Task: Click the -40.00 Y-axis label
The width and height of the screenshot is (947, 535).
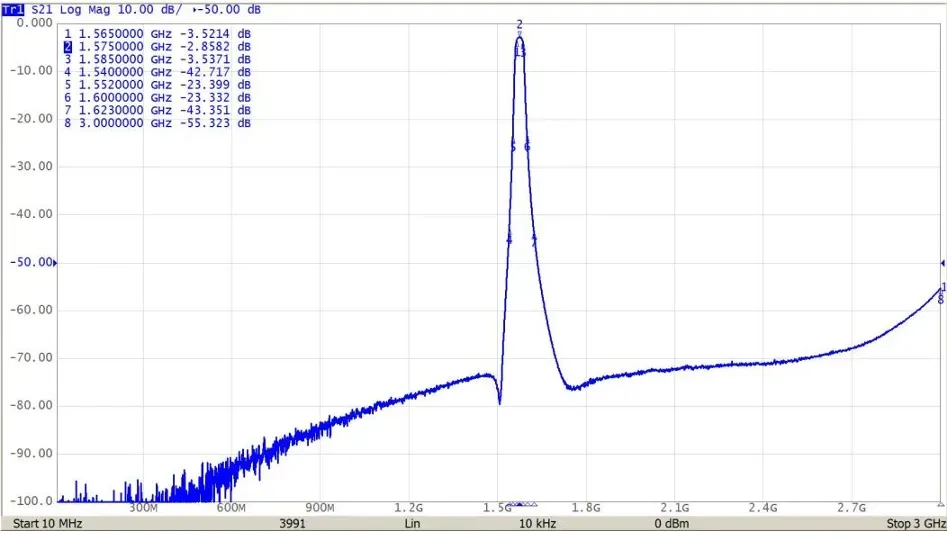Action: (x=31, y=214)
